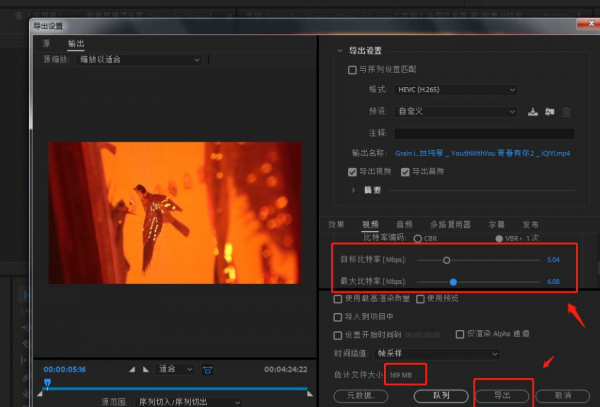This screenshot has width=600, height=407.
Task: Click the 元数据 button
Action: (x=361, y=396)
